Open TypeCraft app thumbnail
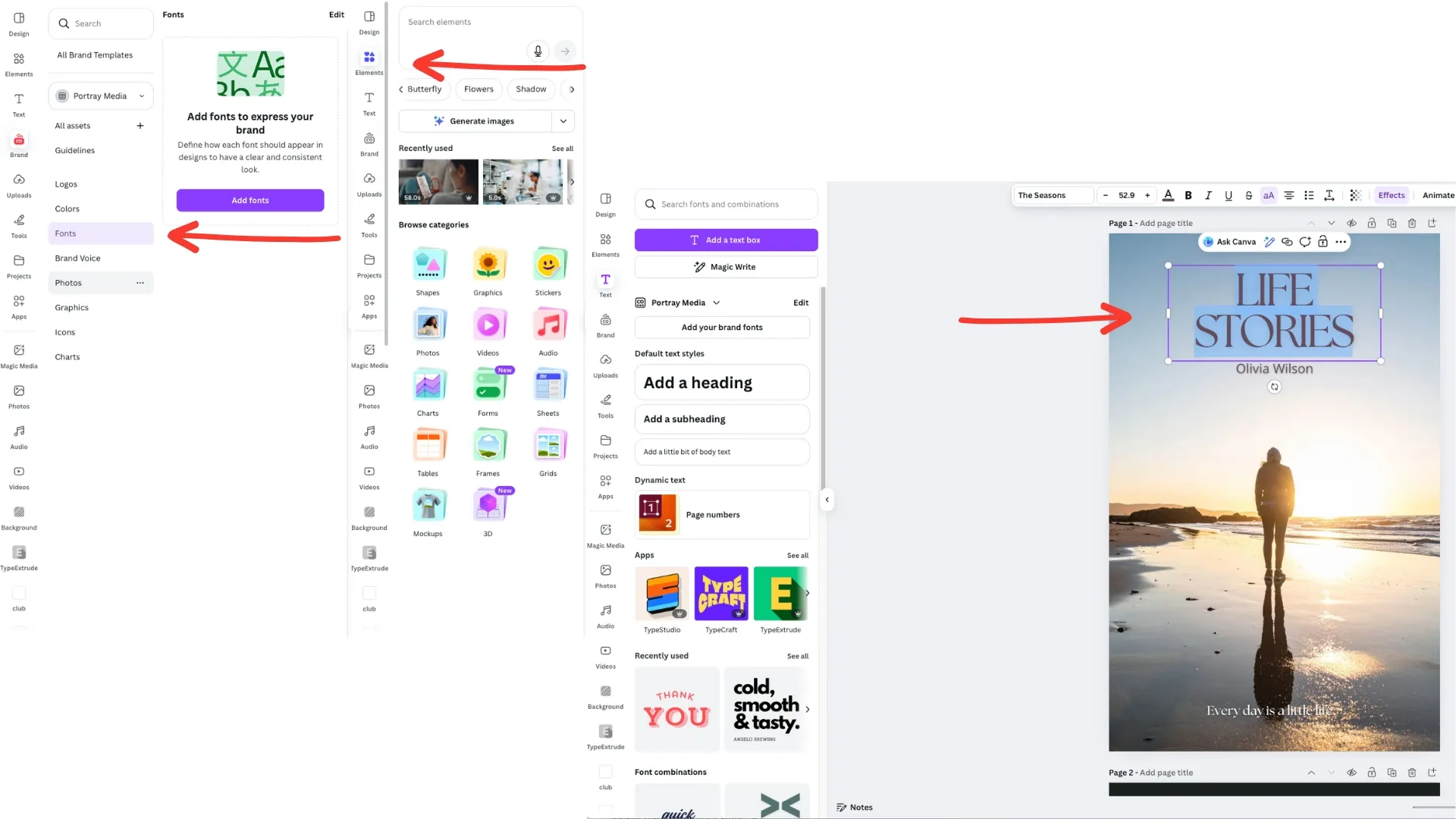This screenshot has height=819, width=1456. click(x=720, y=593)
